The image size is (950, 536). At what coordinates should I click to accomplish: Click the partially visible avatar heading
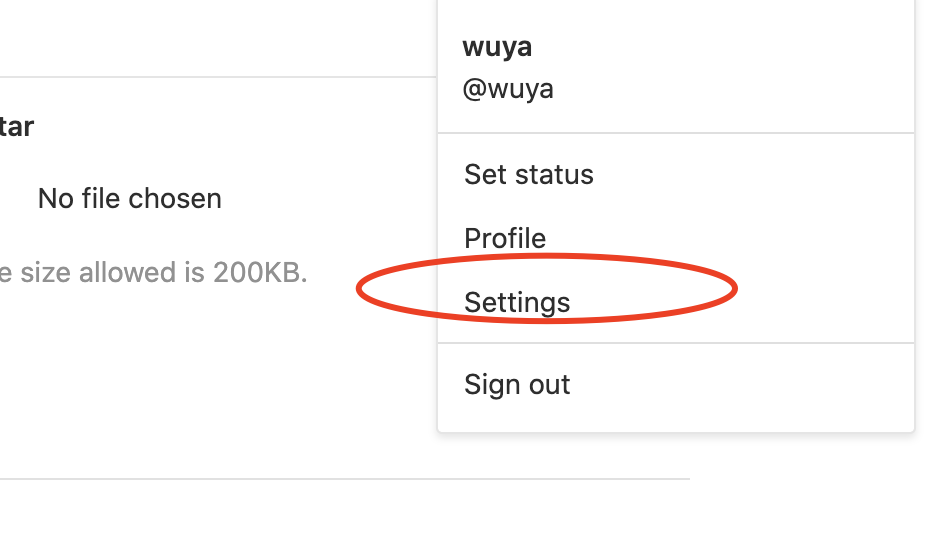pyautogui.click(x=15, y=127)
